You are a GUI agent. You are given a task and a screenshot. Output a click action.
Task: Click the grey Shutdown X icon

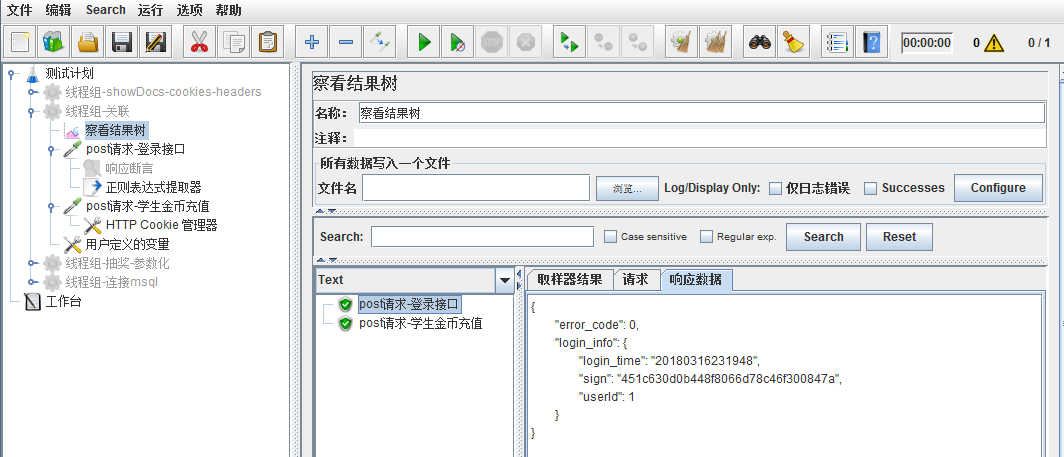525,43
